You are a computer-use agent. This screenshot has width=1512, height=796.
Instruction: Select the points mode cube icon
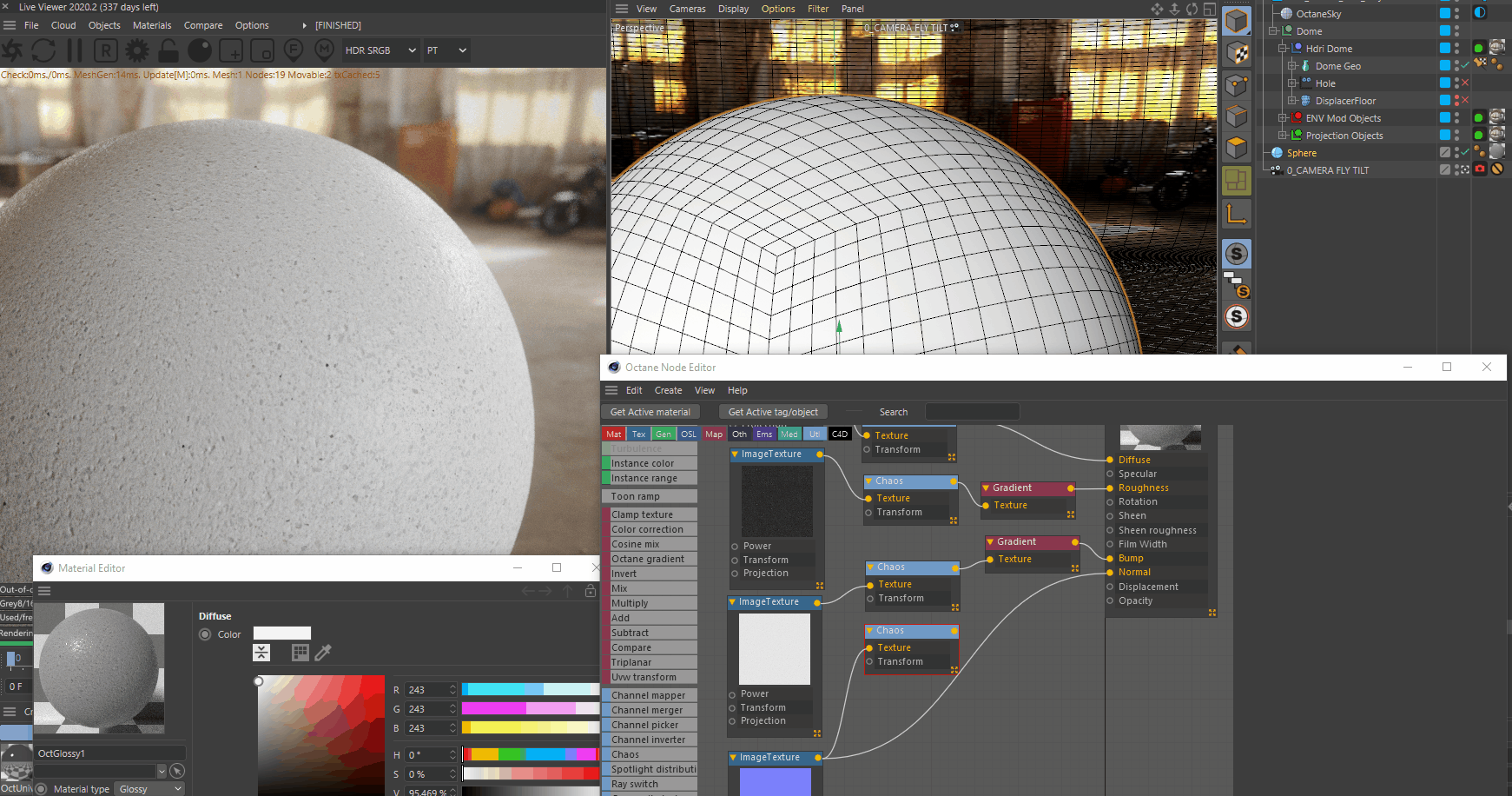(x=1237, y=85)
